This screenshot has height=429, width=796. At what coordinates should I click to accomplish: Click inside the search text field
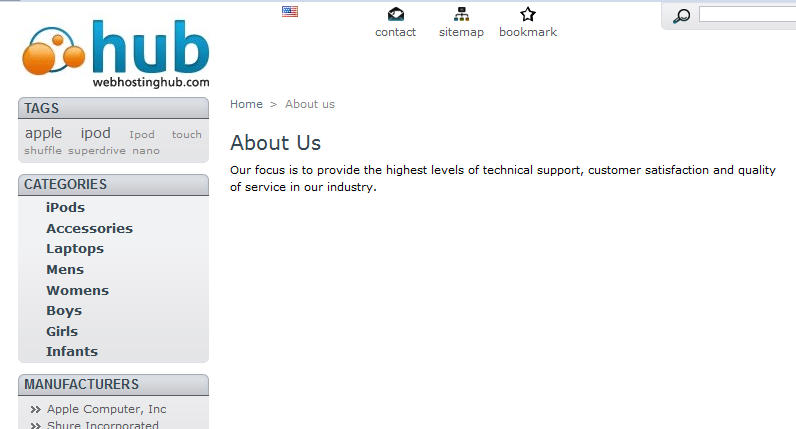tap(746, 15)
